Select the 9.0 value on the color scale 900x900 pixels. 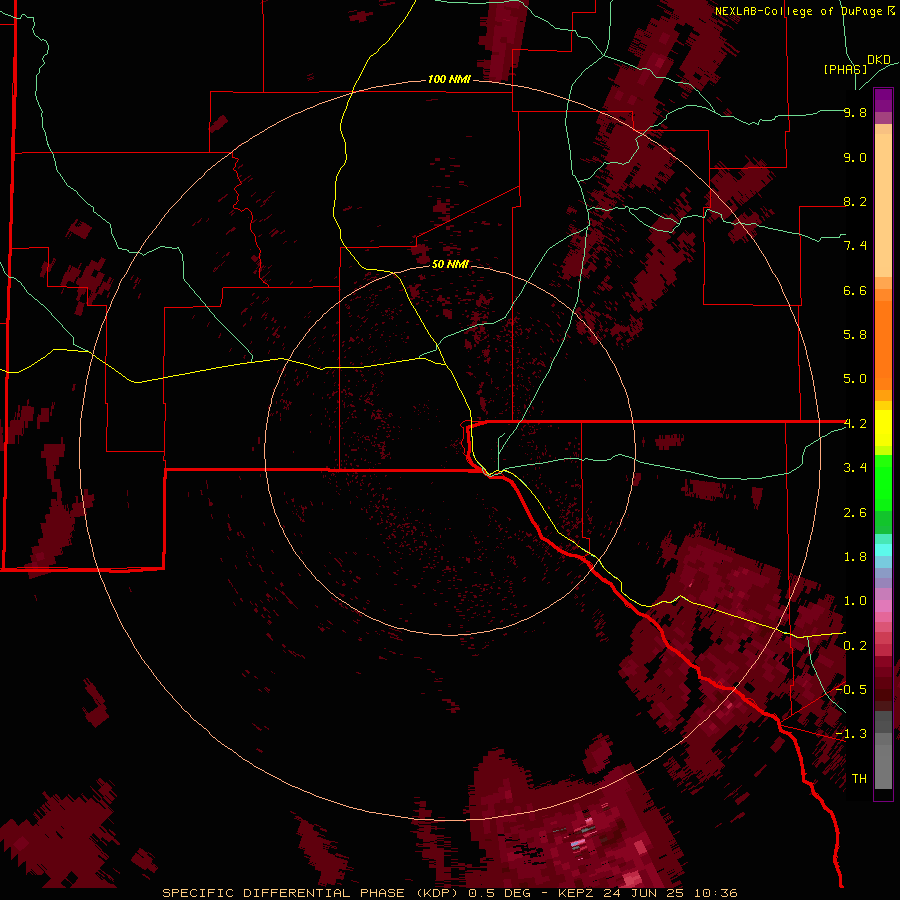click(855, 157)
